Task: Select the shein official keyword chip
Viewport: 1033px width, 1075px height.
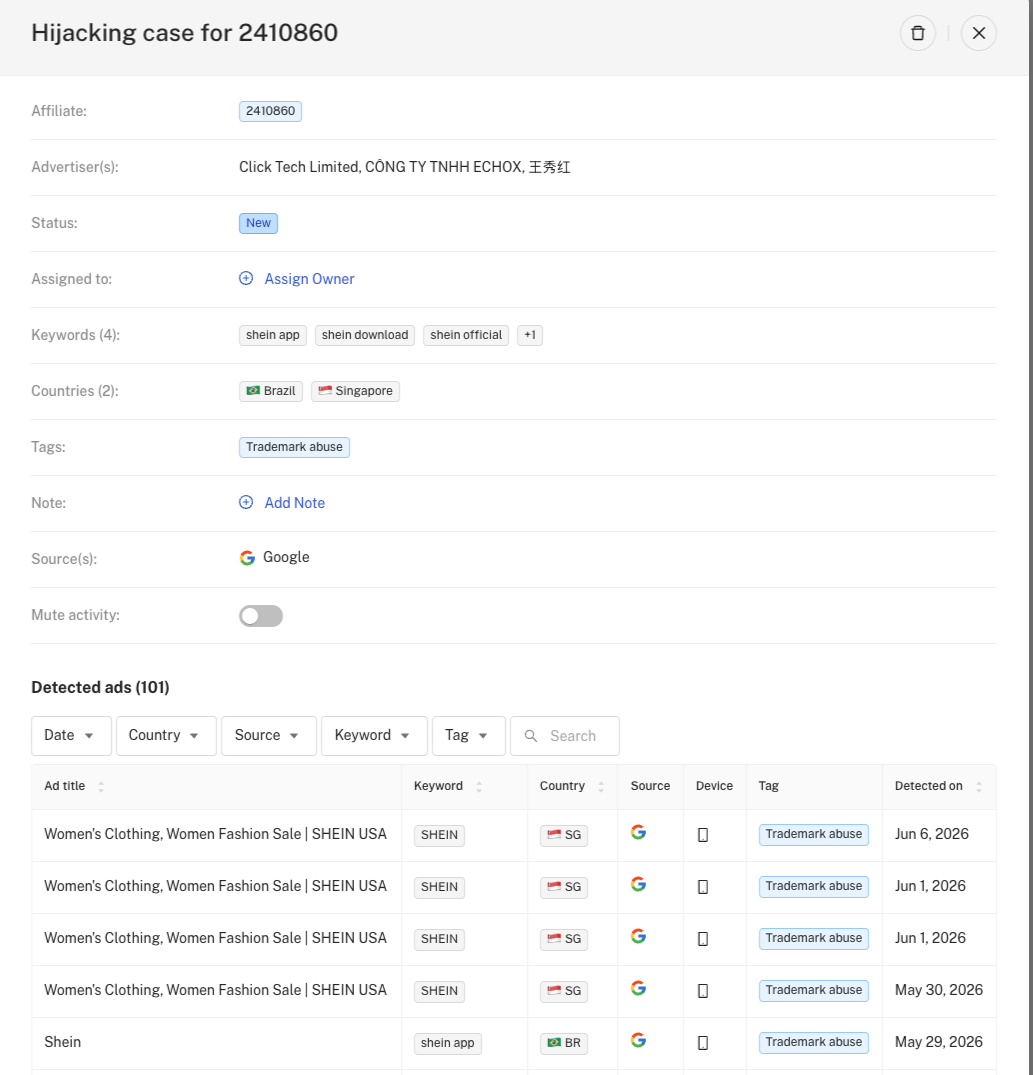Action: (466, 335)
